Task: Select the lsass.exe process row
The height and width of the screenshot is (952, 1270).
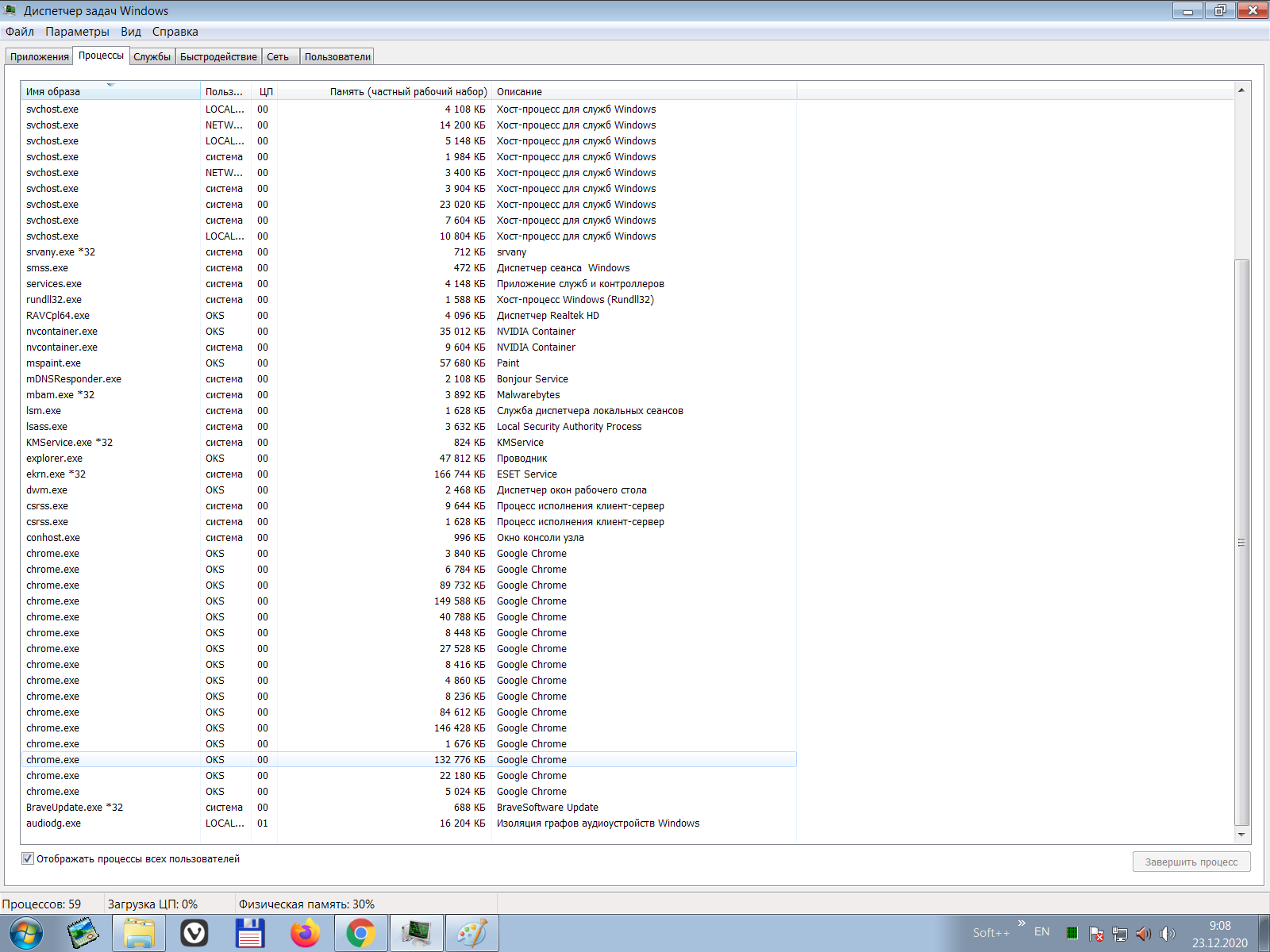Action: (409, 427)
